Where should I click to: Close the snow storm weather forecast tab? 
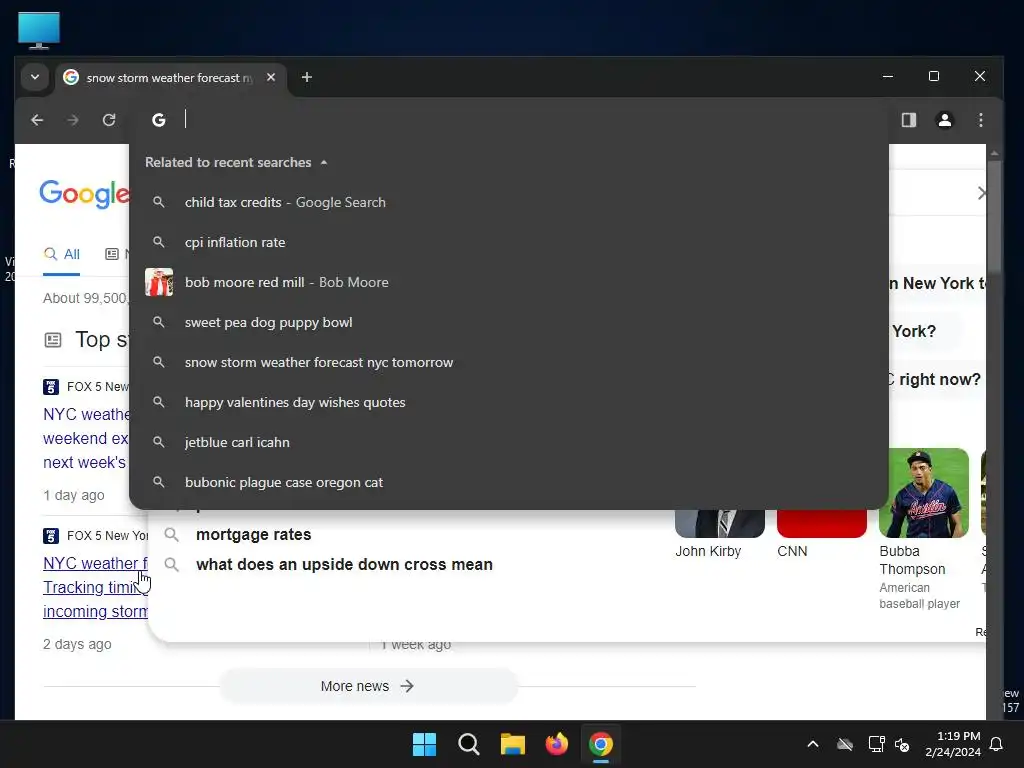(271, 77)
